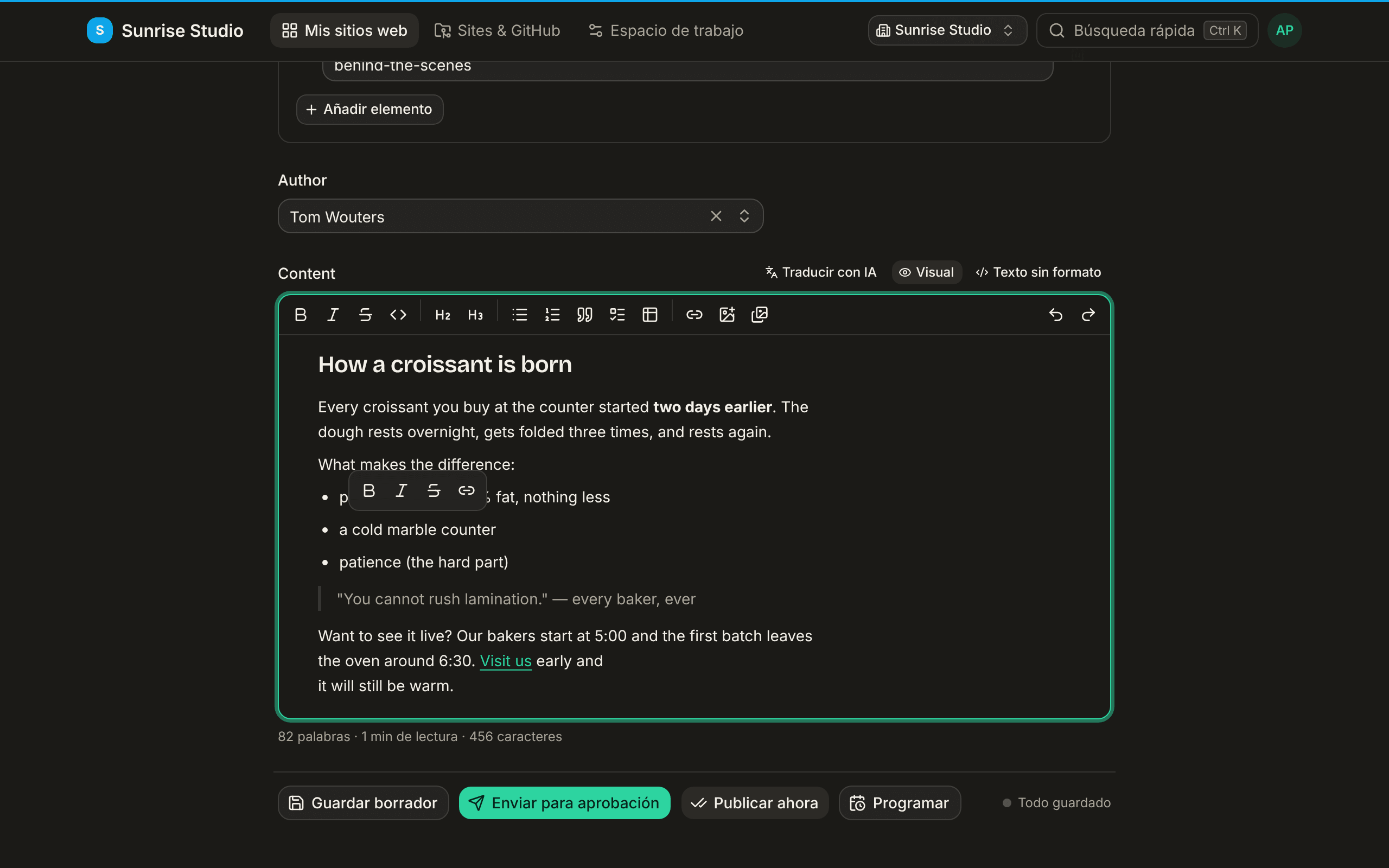Insert a task checklist
1389x868 pixels.
617,315
